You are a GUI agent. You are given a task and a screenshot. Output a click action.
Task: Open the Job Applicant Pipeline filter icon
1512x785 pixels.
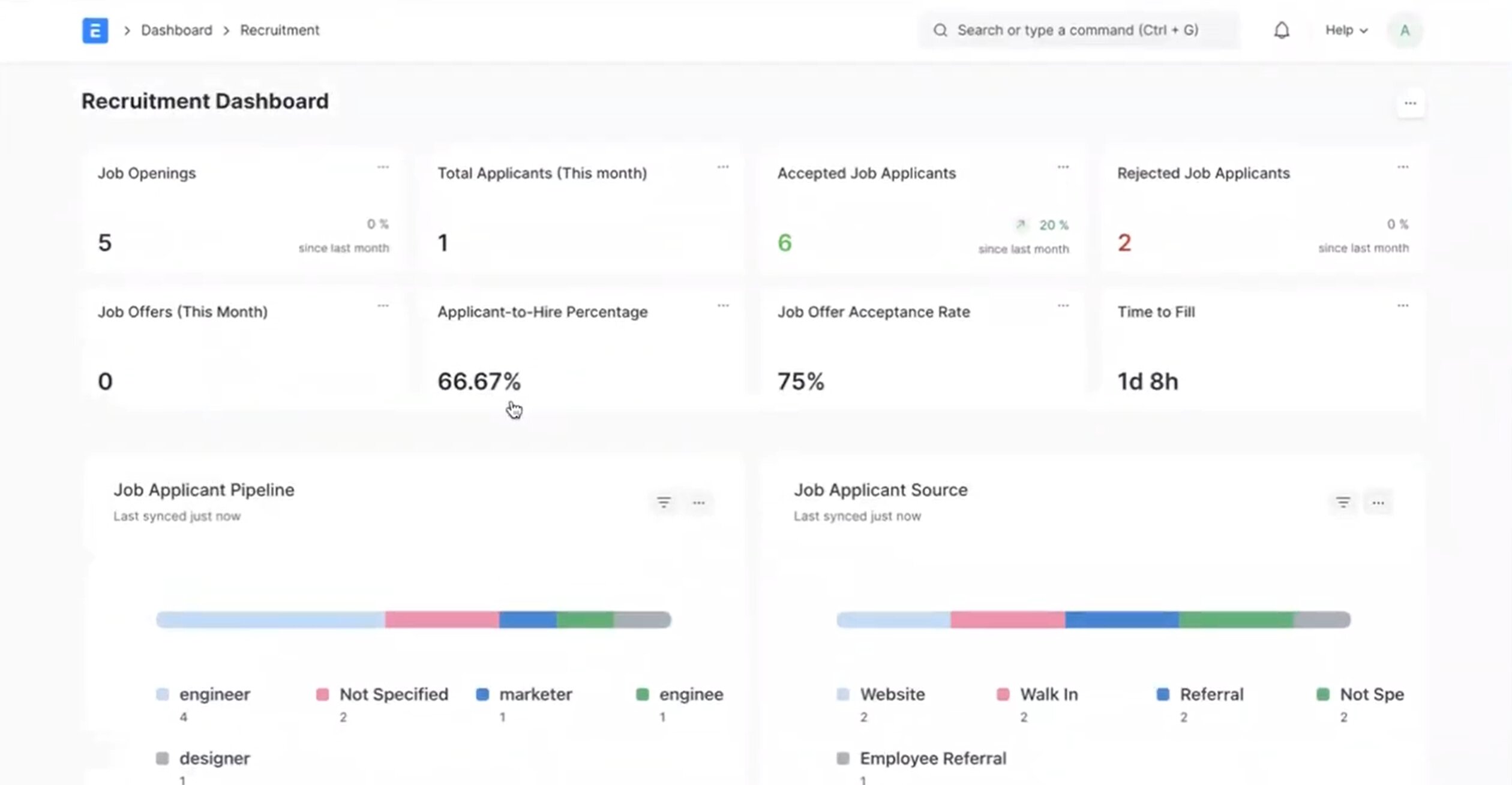663,502
